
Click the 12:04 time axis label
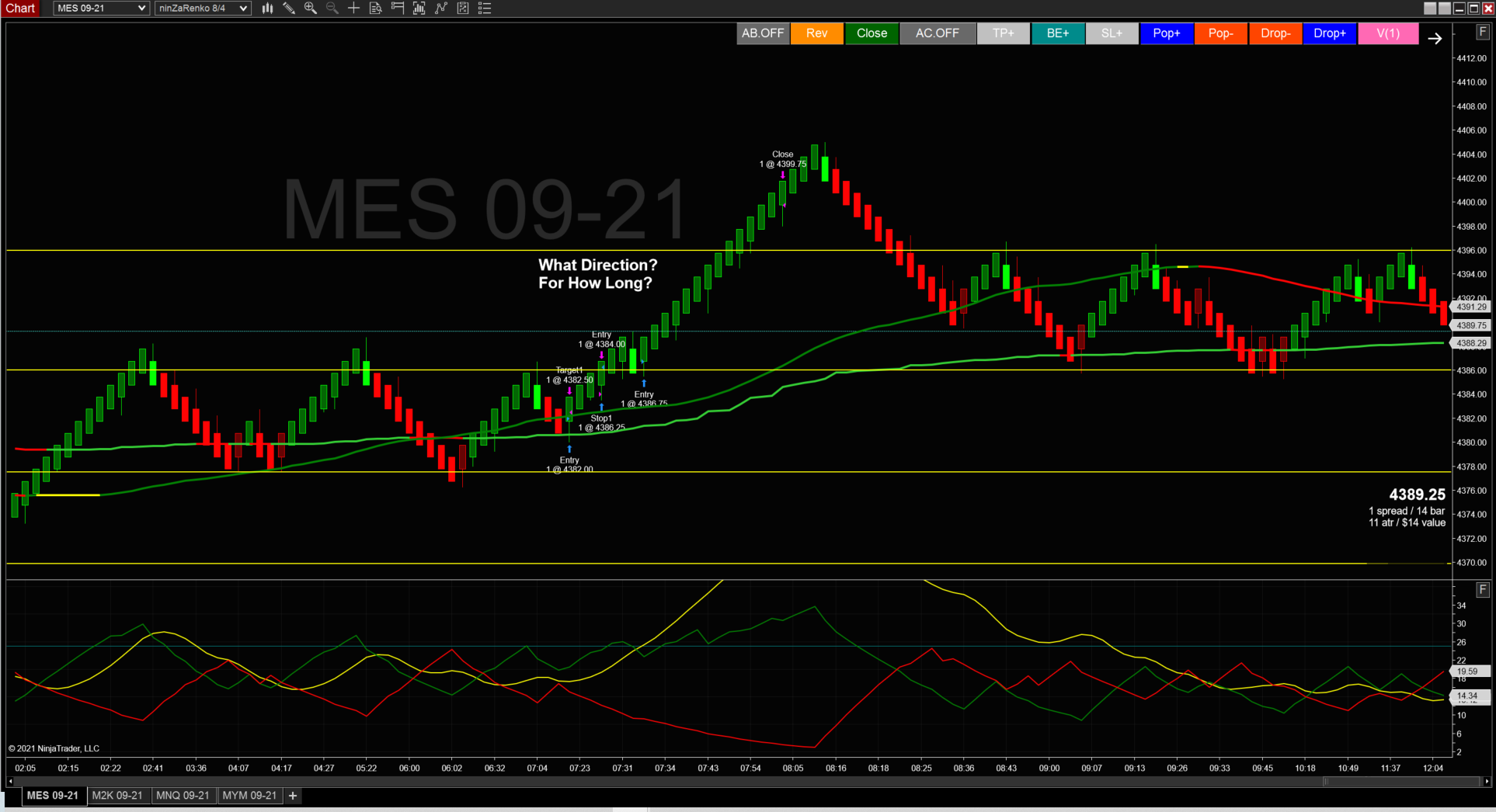click(x=1433, y=768)
